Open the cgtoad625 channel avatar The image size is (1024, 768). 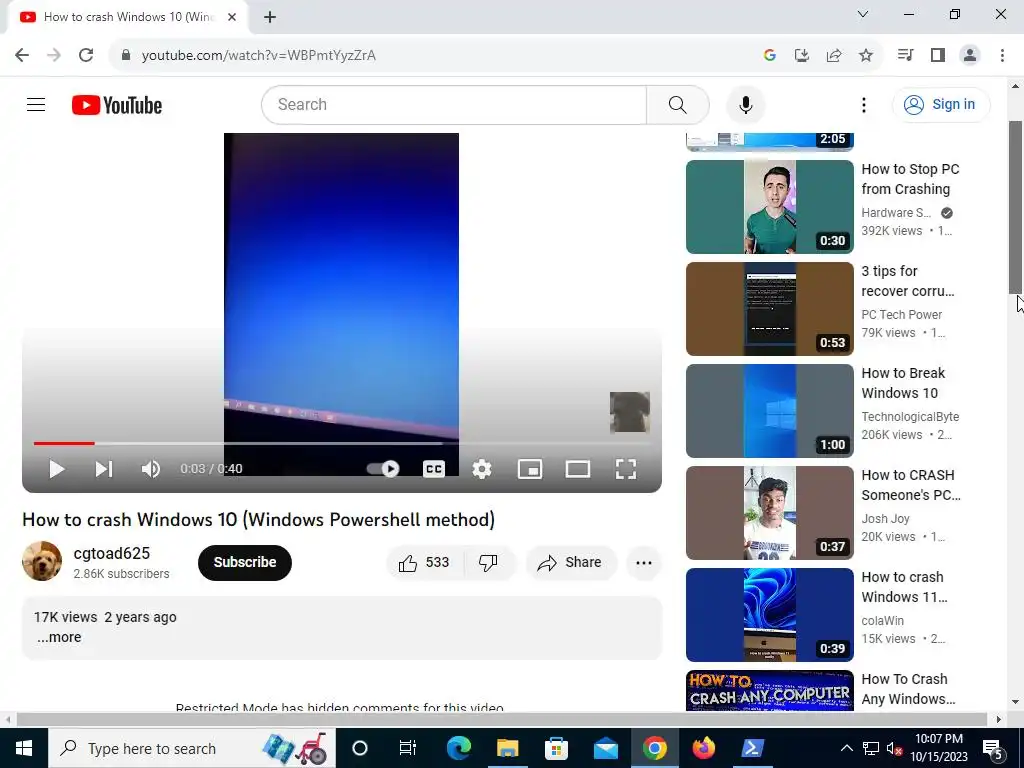click(42, 561)
